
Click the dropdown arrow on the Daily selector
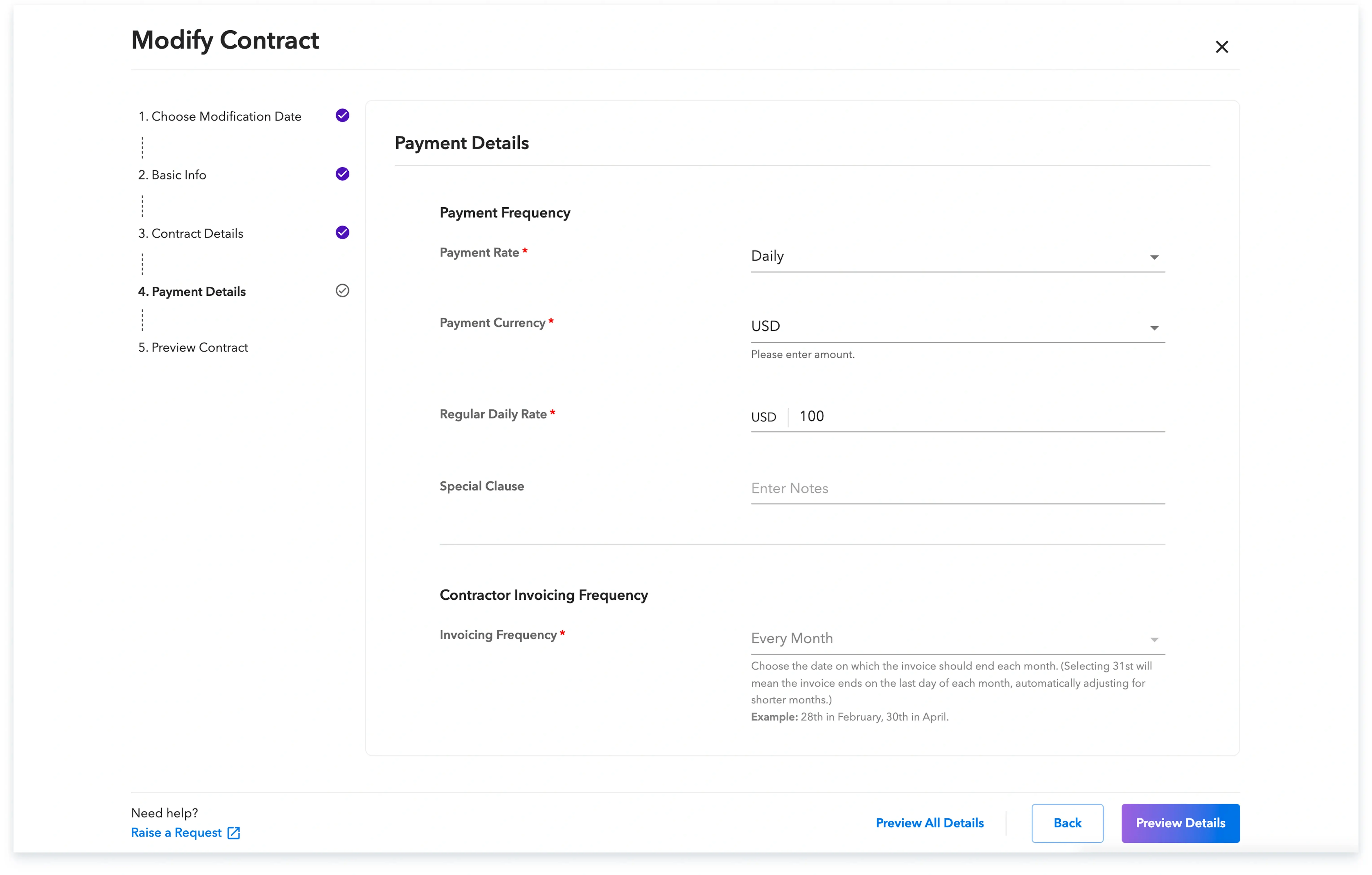click(x=1154, y=257)
